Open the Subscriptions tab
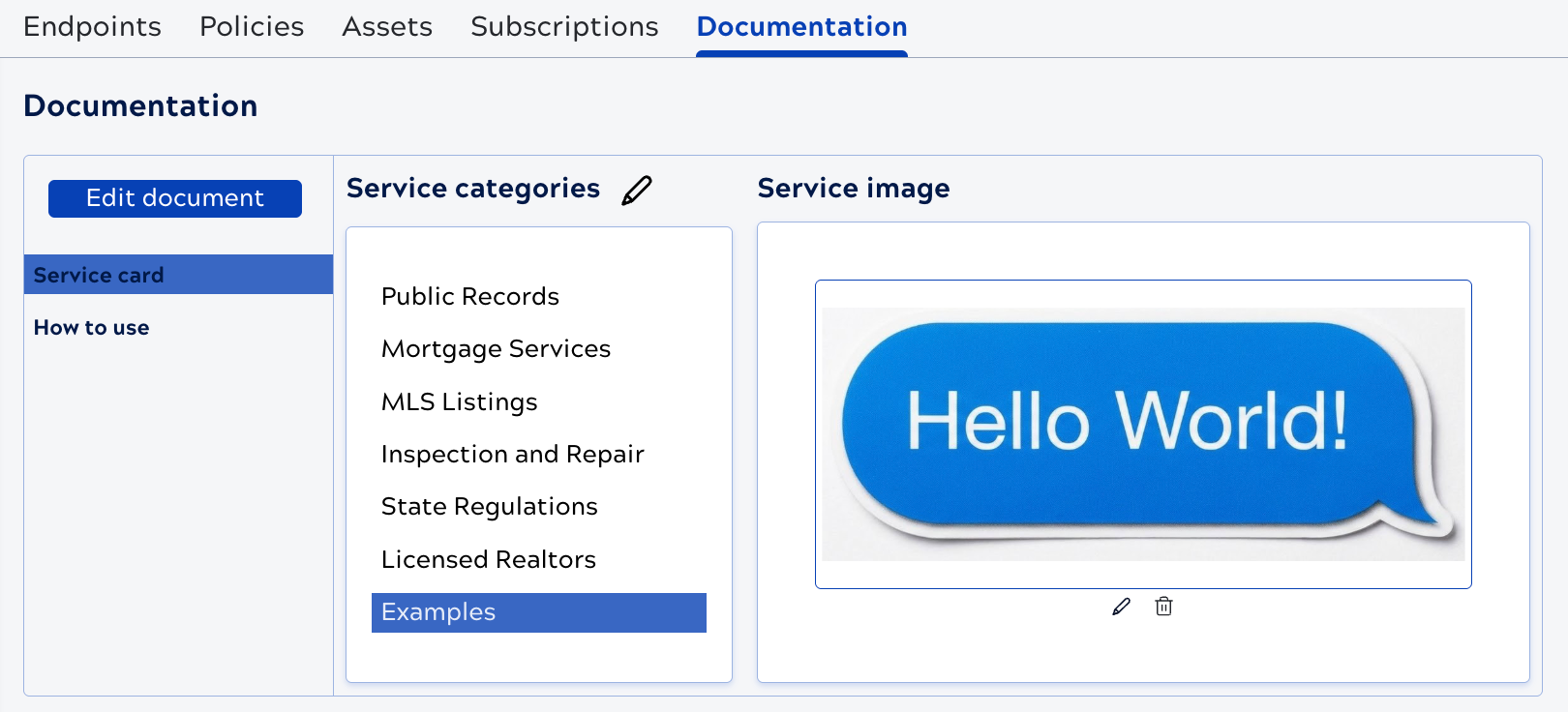This screenshot has height=712, width=1568. coord(564,26)
